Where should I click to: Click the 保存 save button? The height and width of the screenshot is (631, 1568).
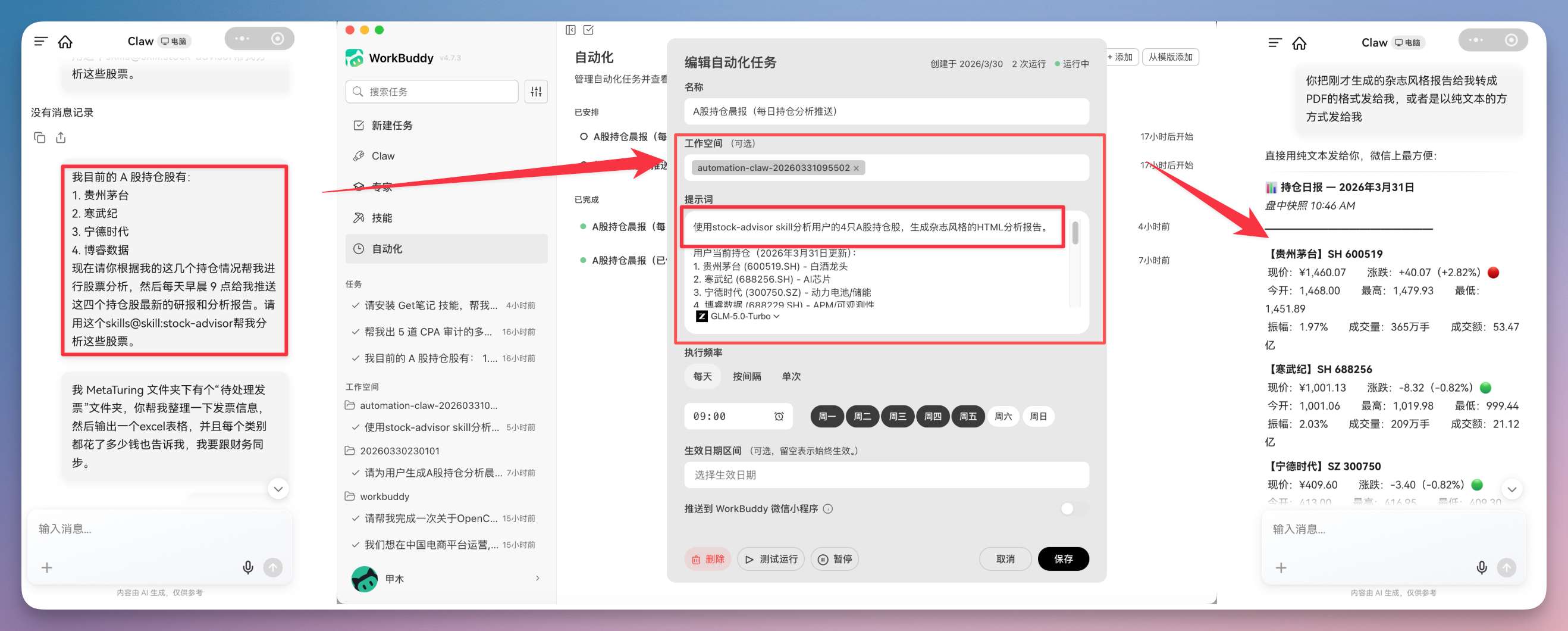click(1064, 558)
